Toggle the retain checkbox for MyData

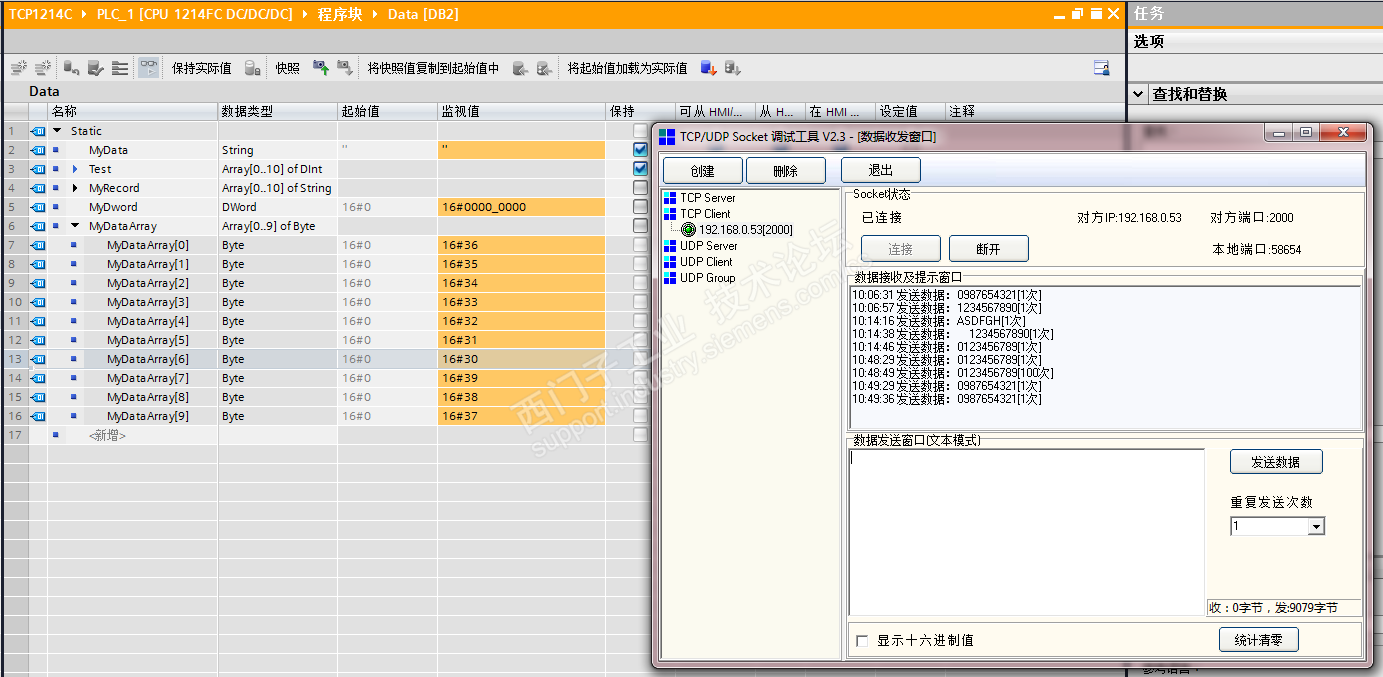pos(640,150)
